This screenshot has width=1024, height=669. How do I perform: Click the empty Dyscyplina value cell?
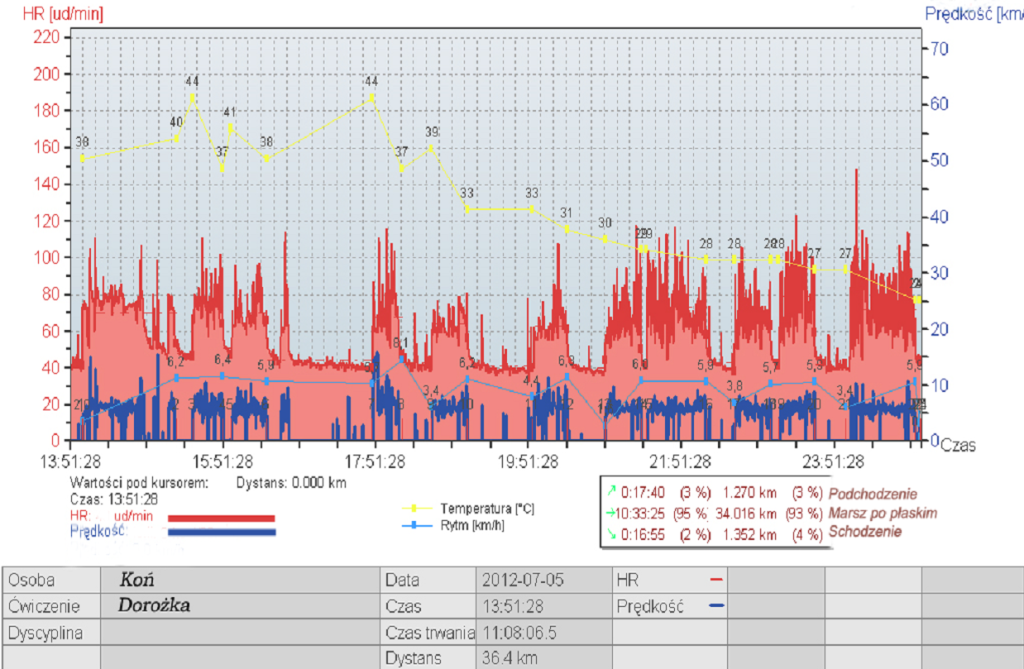pos(240,632)
